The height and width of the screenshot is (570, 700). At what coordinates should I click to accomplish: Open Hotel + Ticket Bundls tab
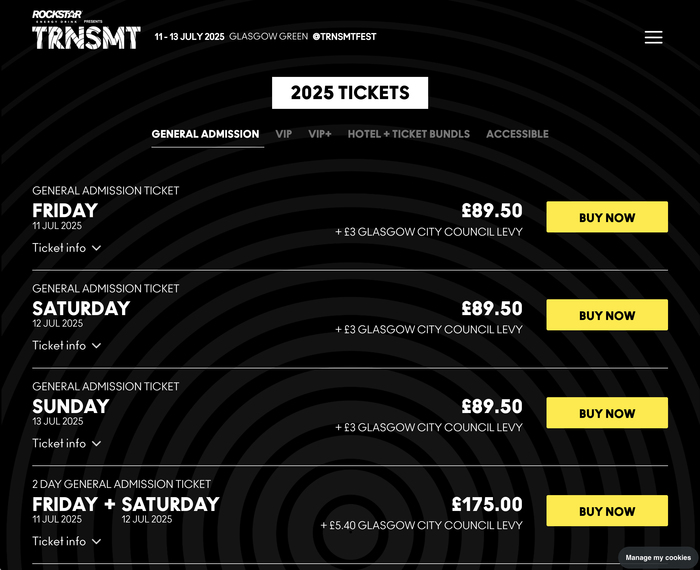point(408,134)
